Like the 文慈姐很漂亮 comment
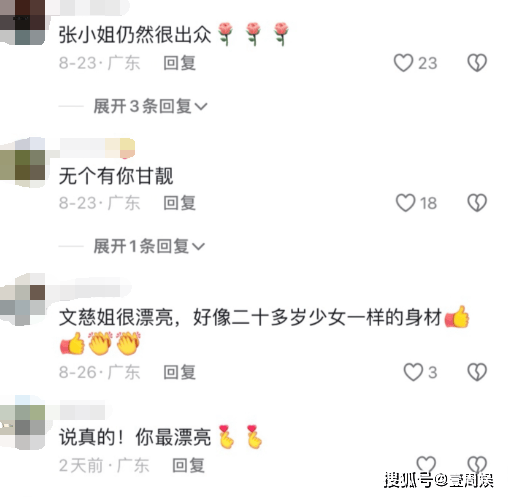508x497 pixels. [x=413, y=372]
